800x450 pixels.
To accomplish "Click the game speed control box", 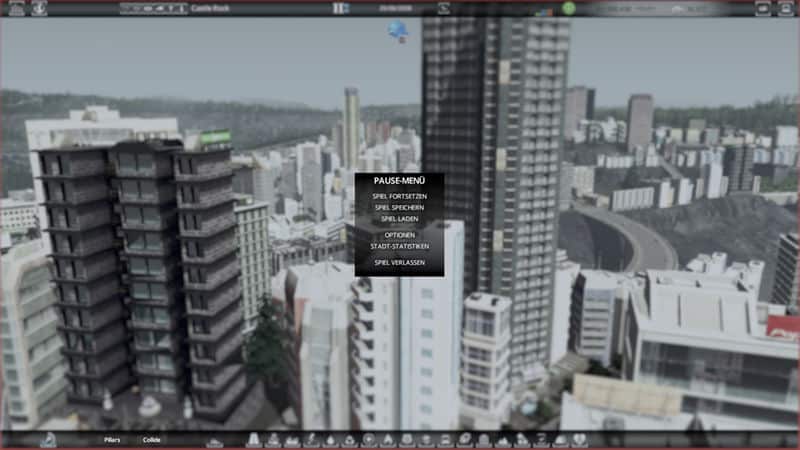I will point(340,8).
